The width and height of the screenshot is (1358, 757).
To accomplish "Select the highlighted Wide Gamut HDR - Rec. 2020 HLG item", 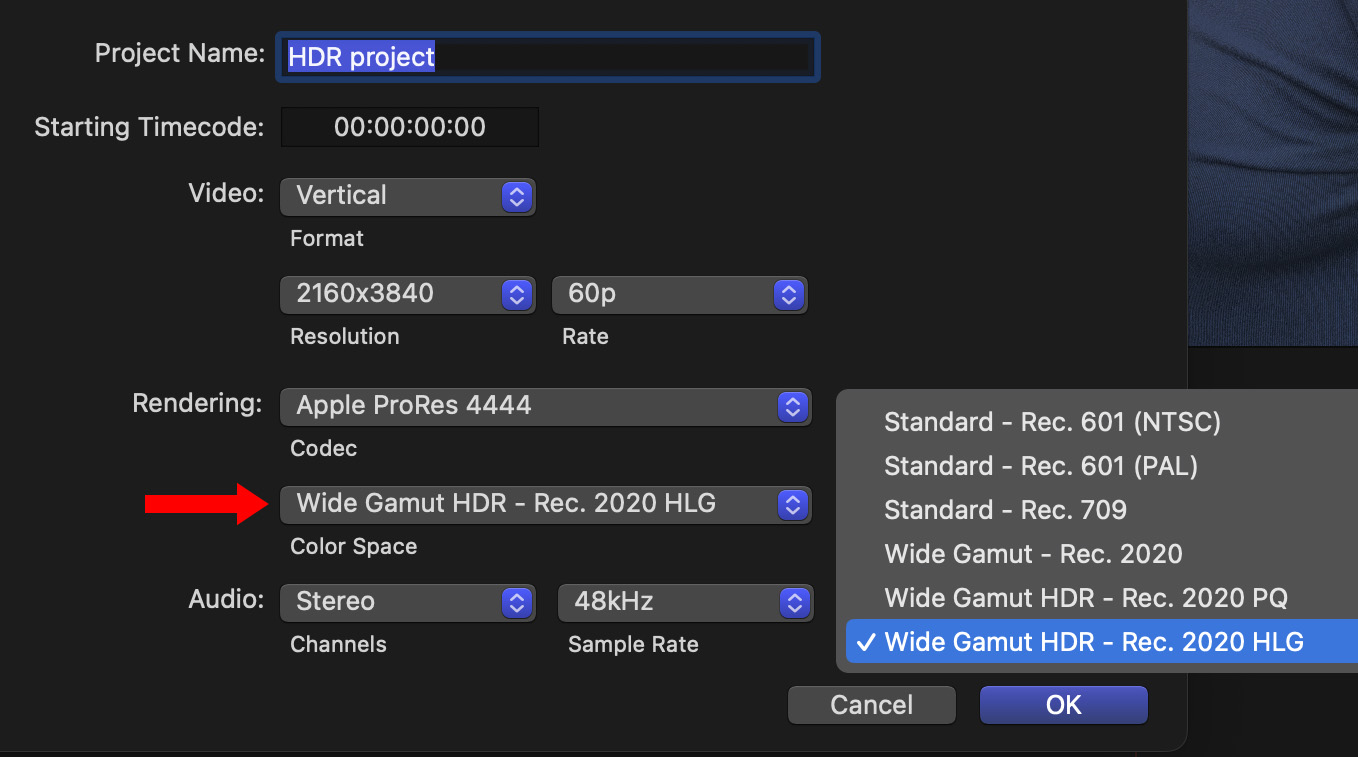I will (x=1094, y=642).
